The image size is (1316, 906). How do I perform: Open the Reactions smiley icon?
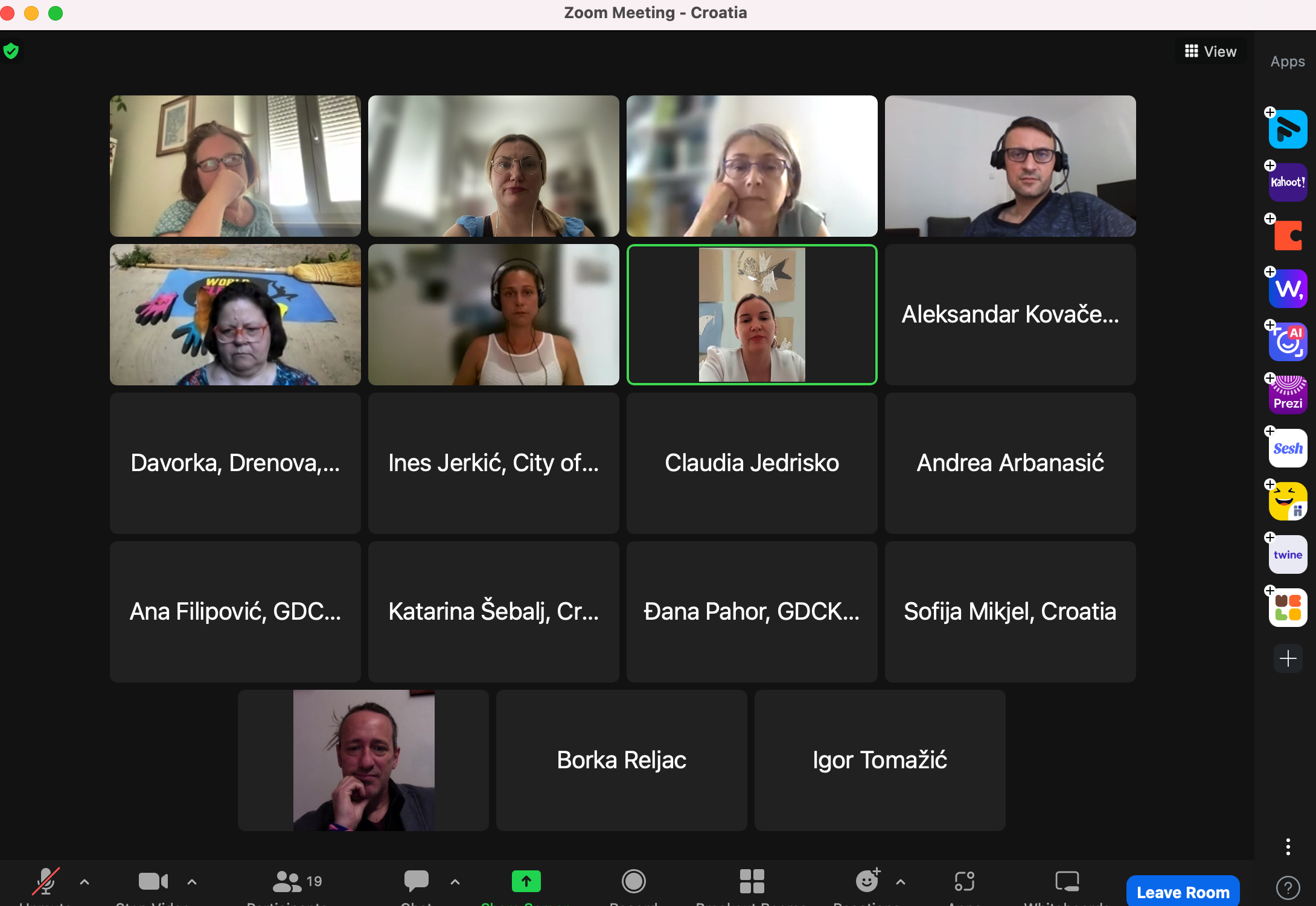tap(867, 881)
